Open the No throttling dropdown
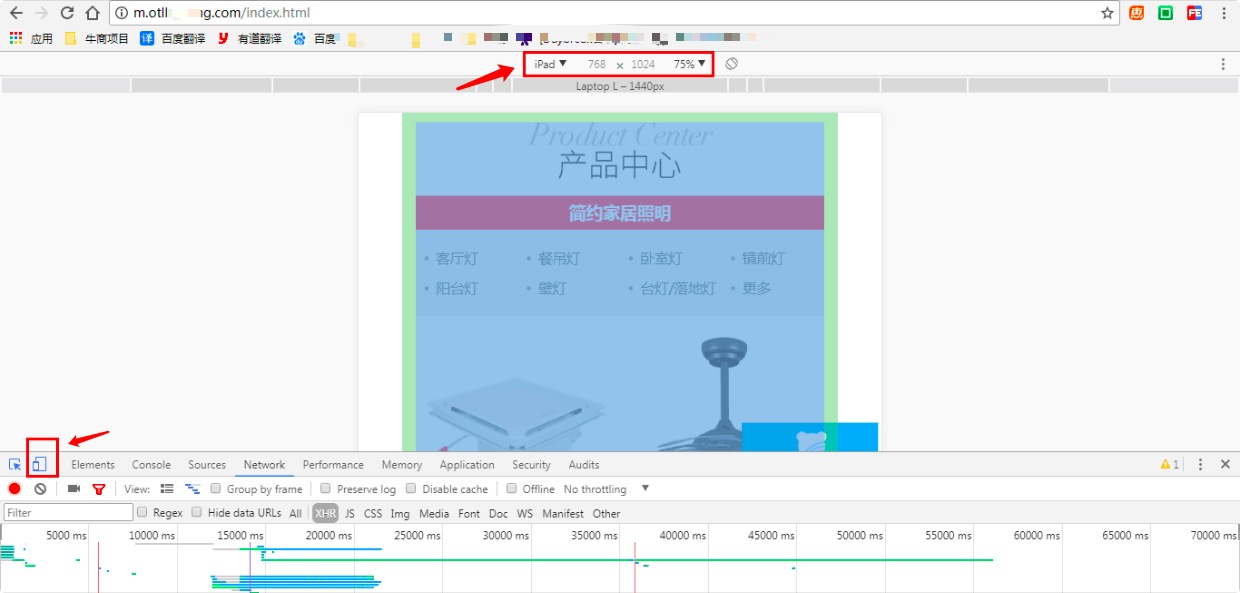Screen dimensions: 1240x593 point(606,489)
